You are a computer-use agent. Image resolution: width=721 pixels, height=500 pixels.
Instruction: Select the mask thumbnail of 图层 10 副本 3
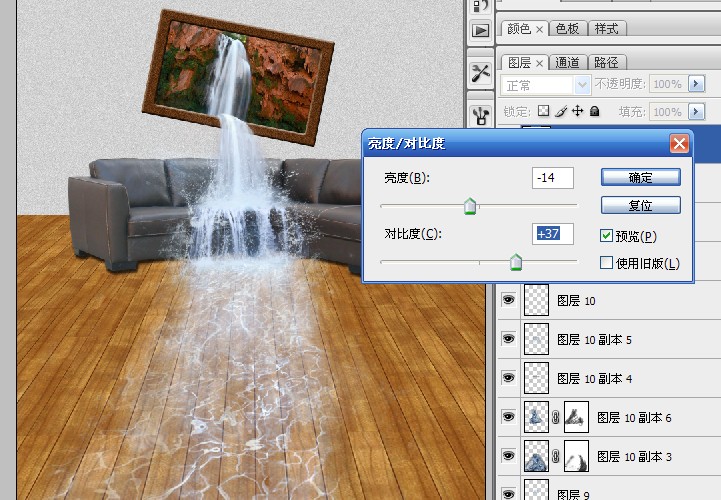(576, 456)
